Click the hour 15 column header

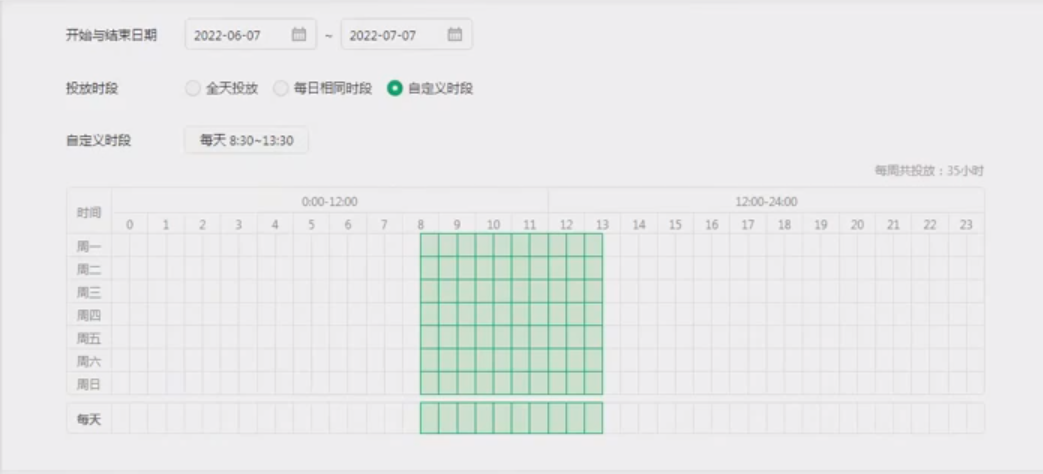[x=675, y=225]
